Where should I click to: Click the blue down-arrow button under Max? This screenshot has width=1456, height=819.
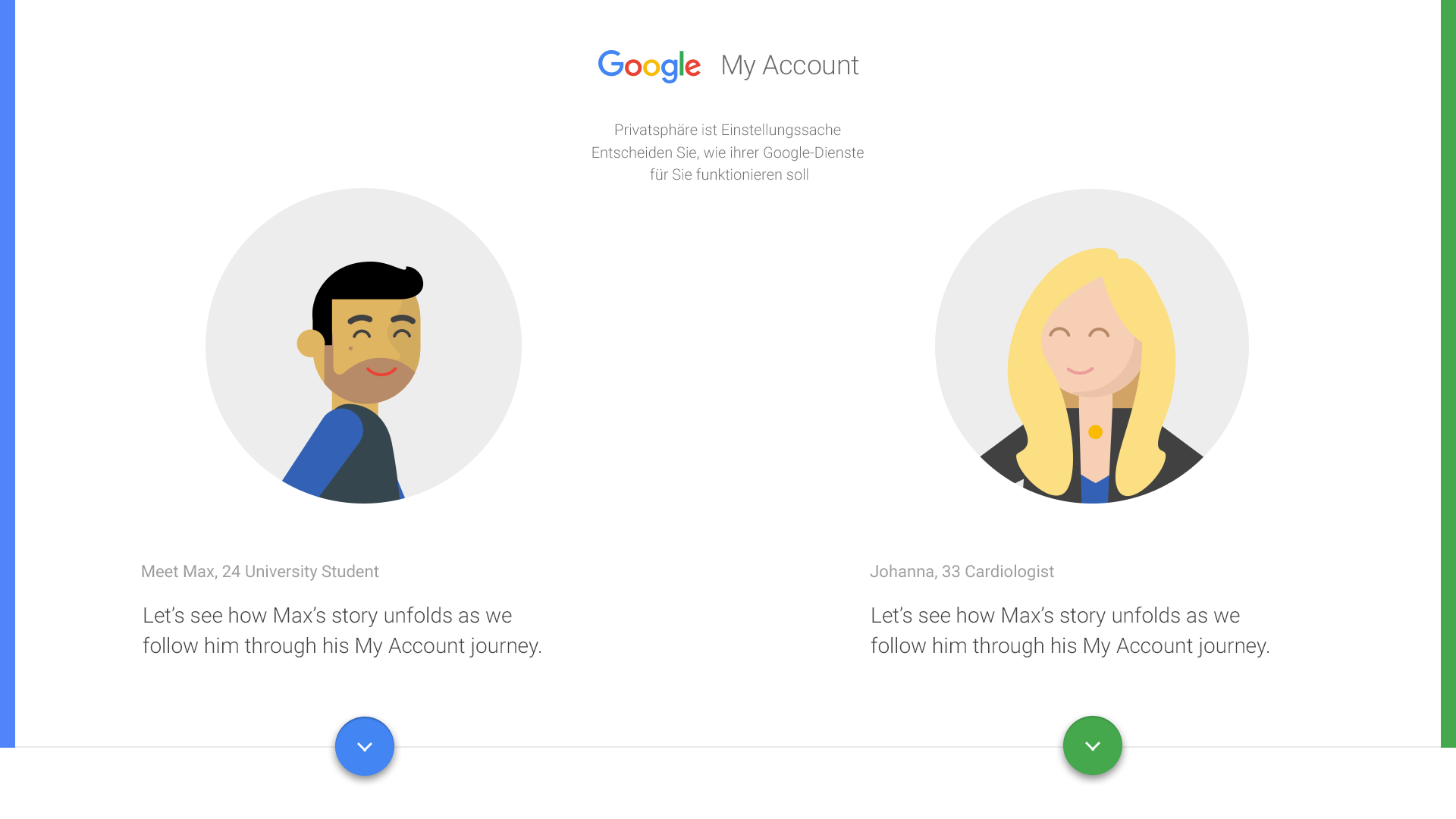click(x=365, y=746)
